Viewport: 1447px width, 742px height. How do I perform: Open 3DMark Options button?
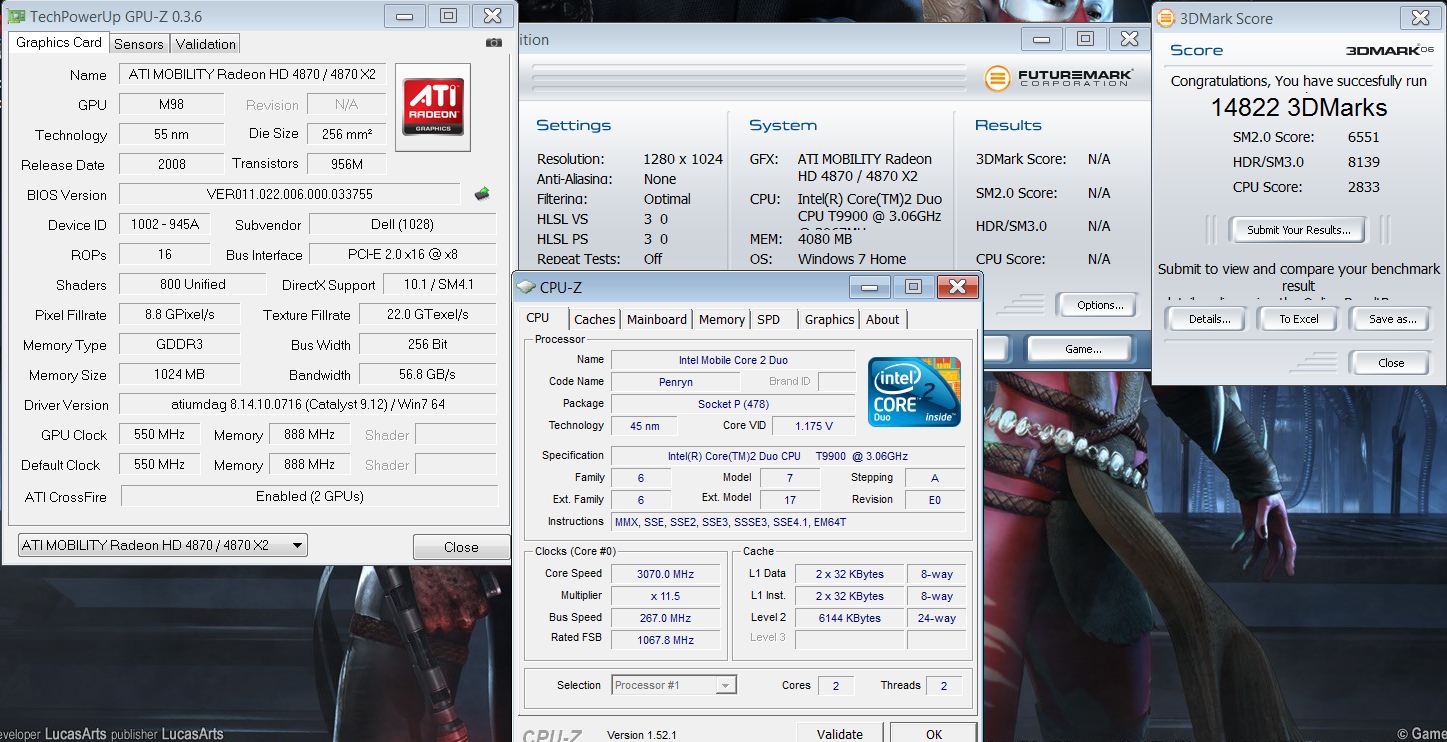1100,305
